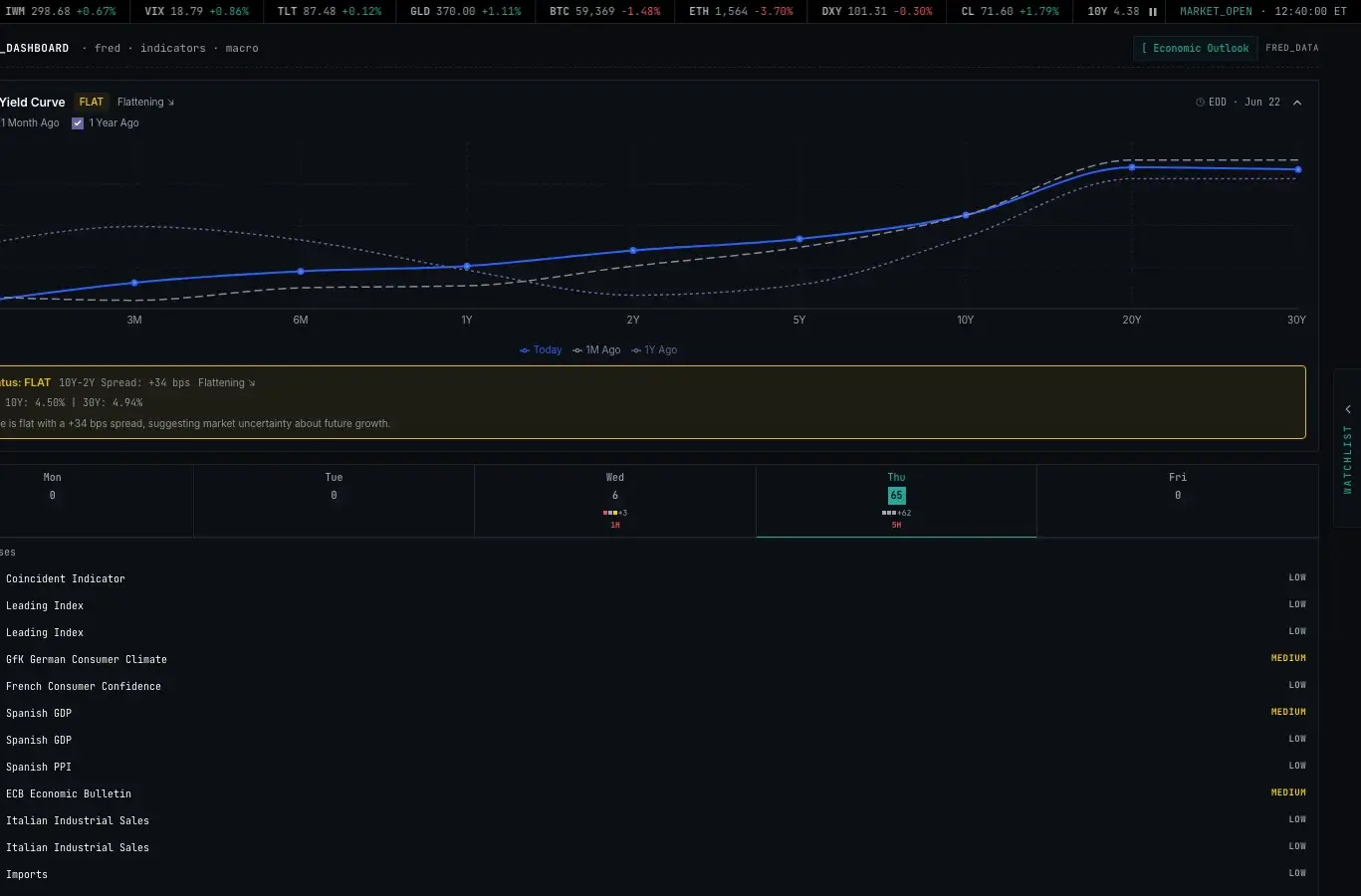
Task: Click the _DASHBOARD breadcrumb title
Action: click(35, 48)
